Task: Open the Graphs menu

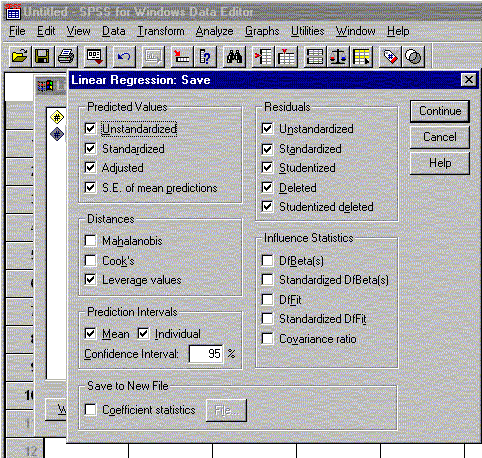Action: tap(262, 31)
